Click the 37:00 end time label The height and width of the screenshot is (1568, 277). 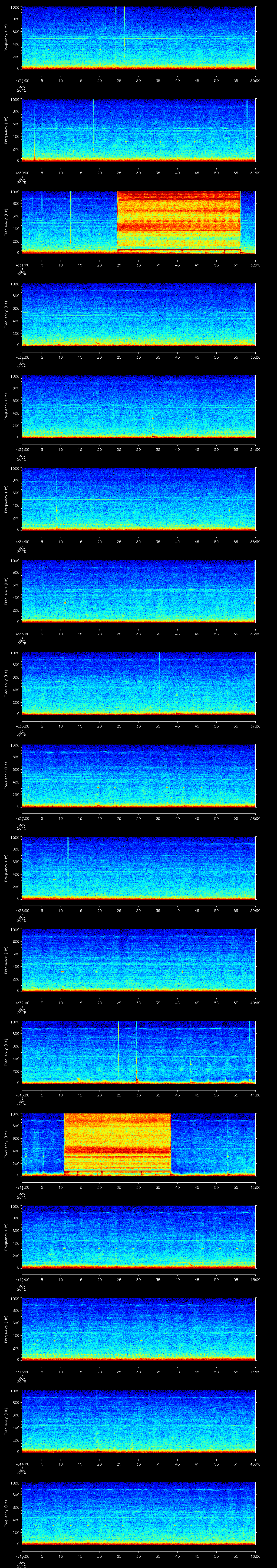coord(256,726)
